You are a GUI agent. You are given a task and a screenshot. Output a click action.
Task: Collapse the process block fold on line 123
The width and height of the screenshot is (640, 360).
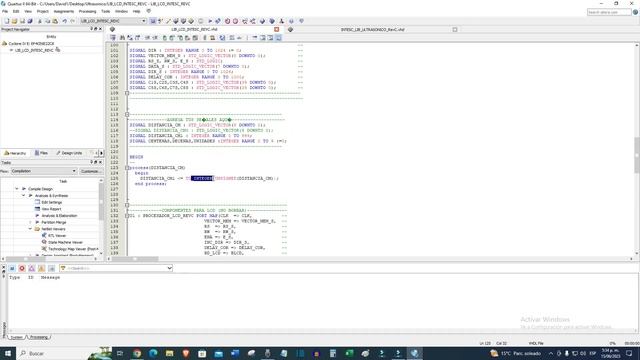tap(127, 168)
